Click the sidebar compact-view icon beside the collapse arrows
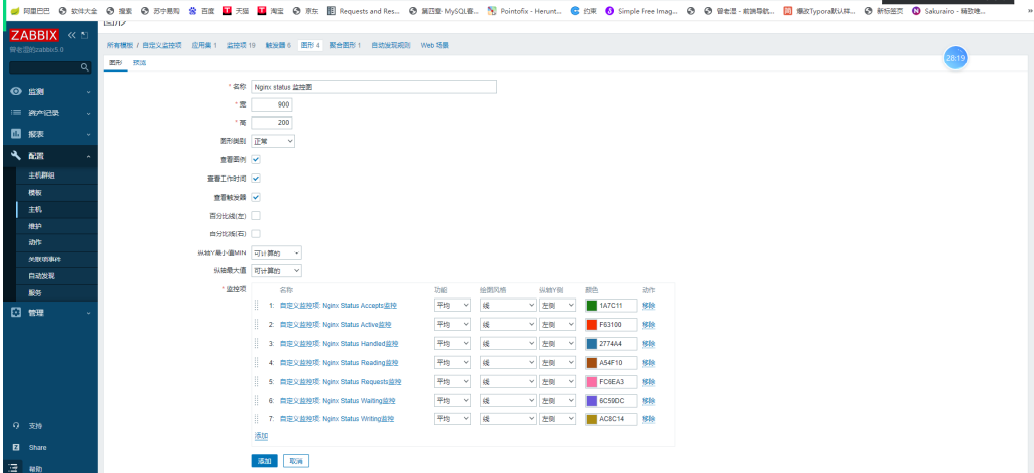Viewport: 1034px width, 473px height. pyautogui.click(x=84, y=36)
